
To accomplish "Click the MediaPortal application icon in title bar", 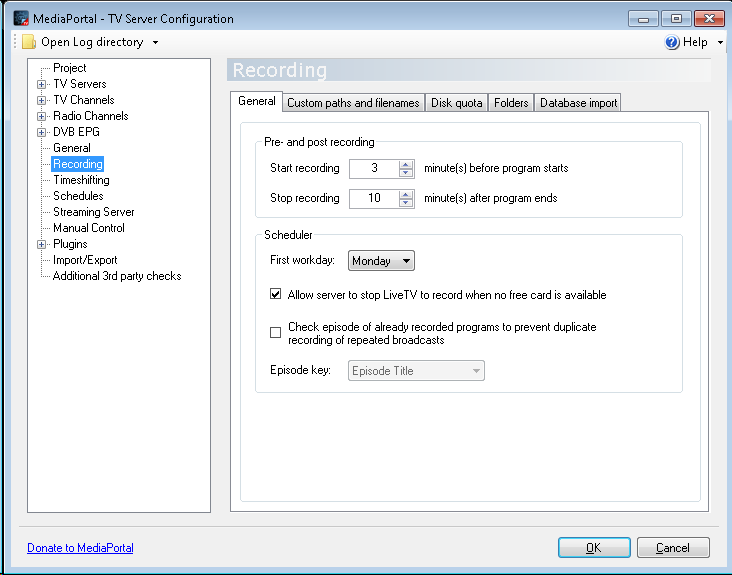I will [21, 18].
